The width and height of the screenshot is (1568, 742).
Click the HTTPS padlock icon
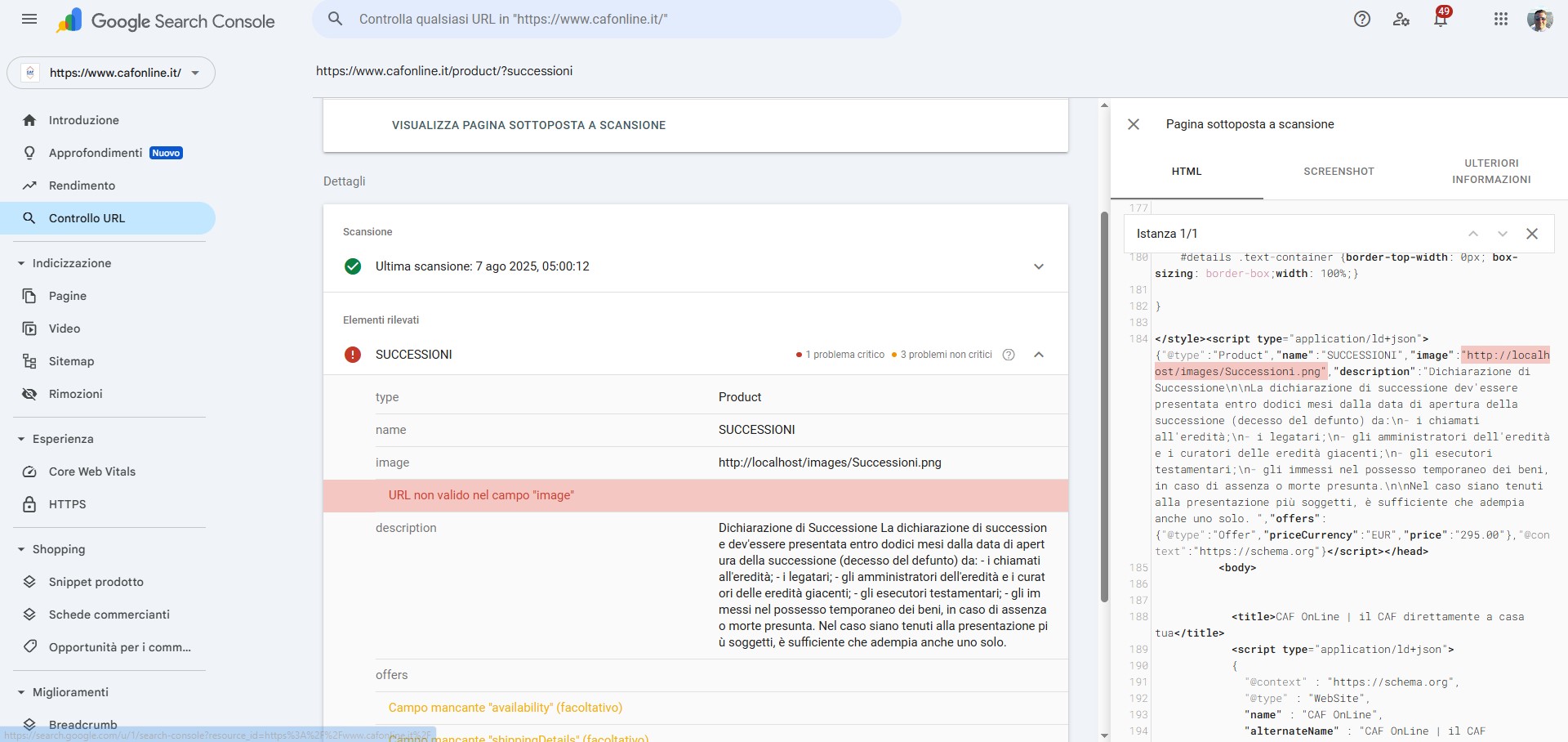click(x=29, y=504)
